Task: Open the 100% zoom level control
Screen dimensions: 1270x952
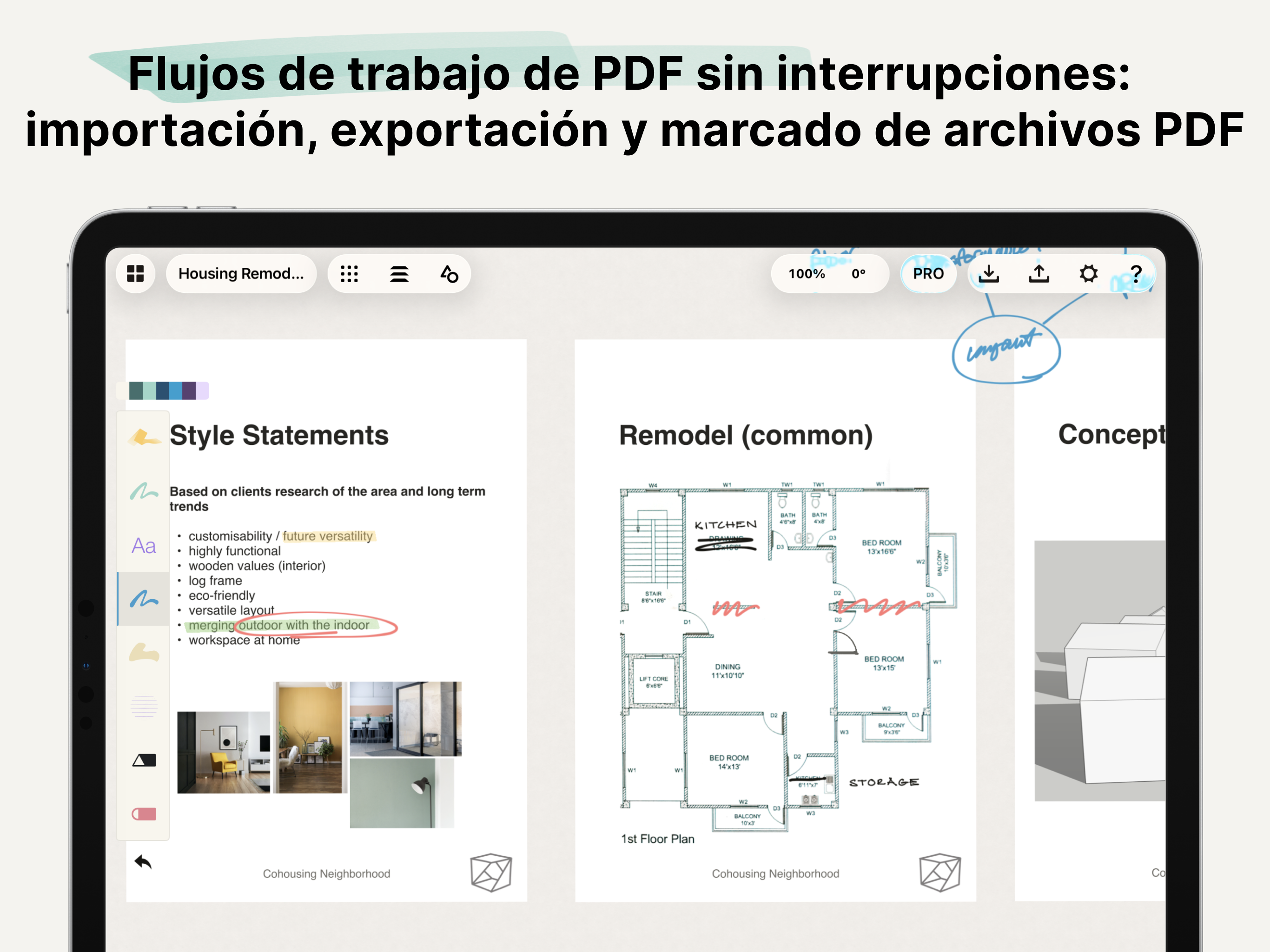Action: 806,274
